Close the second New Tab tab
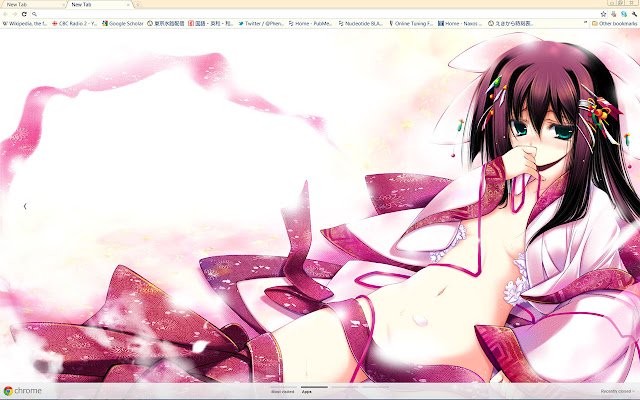 click(x=128, y=4)
